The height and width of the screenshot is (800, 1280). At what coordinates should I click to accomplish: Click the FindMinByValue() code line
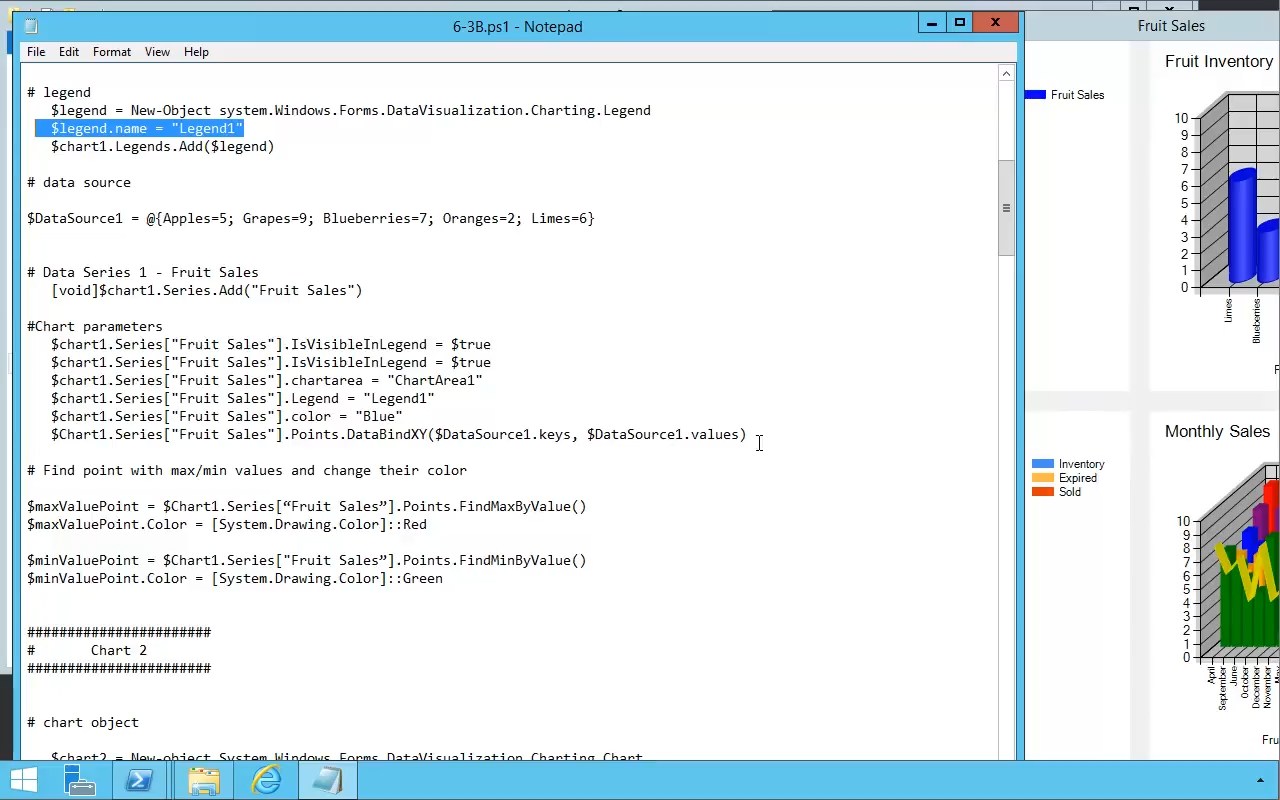307,560
